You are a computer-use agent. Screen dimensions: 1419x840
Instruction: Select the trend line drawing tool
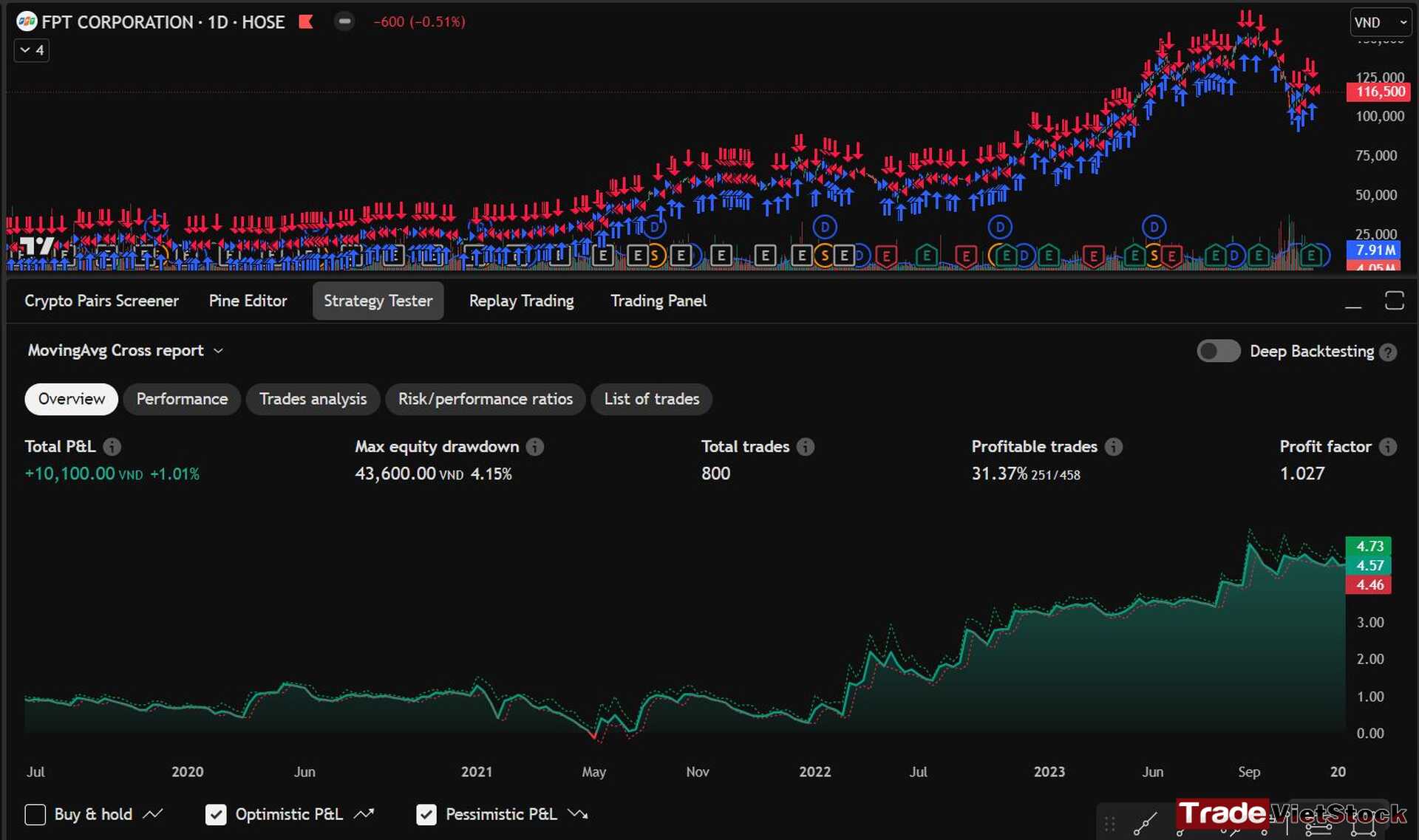(x=1145, y=823)
